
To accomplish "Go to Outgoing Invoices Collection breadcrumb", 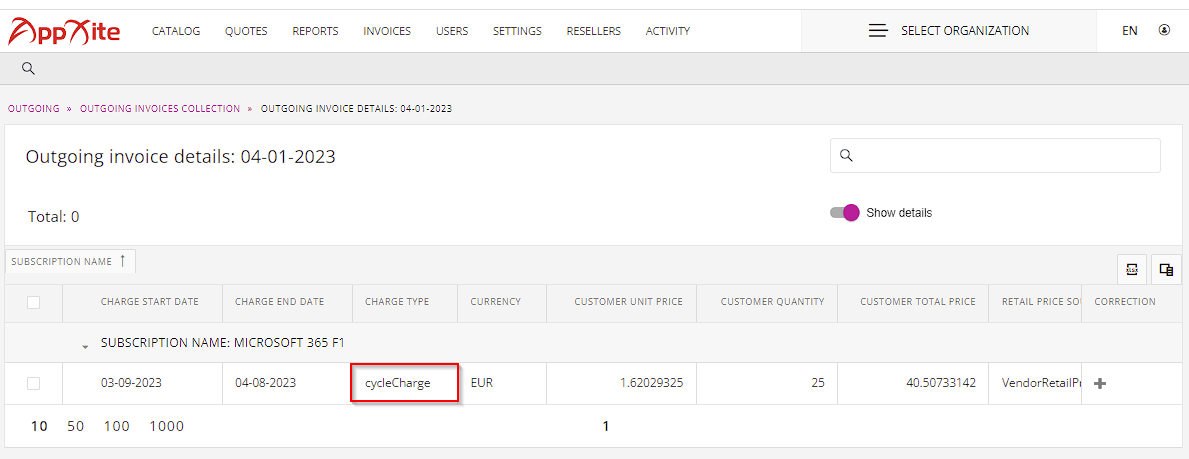I will (x=160, y=108).
